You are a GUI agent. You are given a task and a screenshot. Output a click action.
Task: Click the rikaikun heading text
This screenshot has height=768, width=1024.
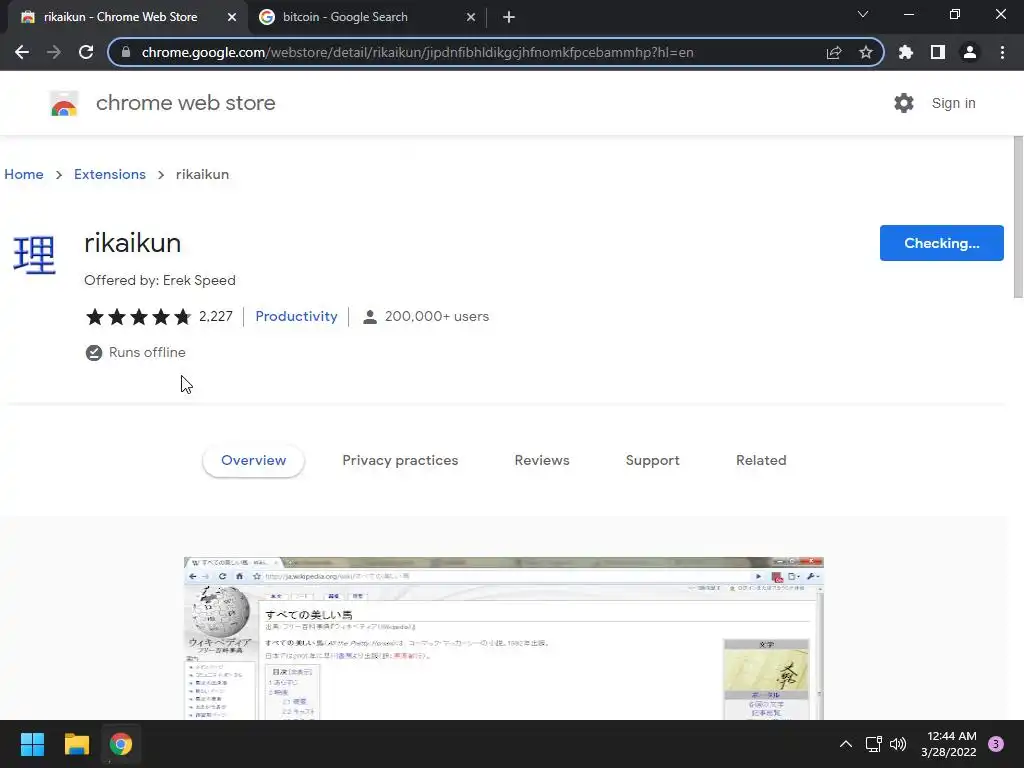point(133,243)
